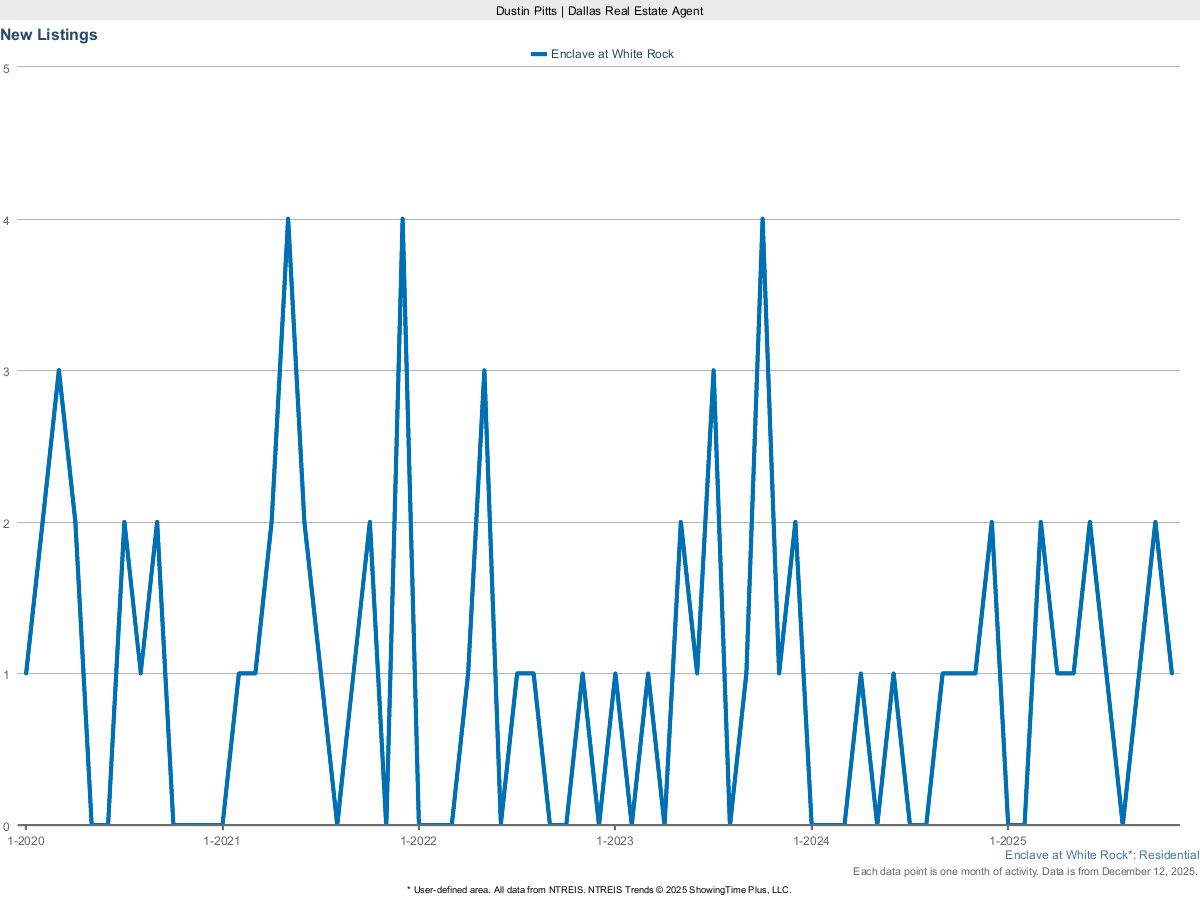Click the y-axis label 2
This screenshot has width=1200, height=900.
[x=6, y=523]
